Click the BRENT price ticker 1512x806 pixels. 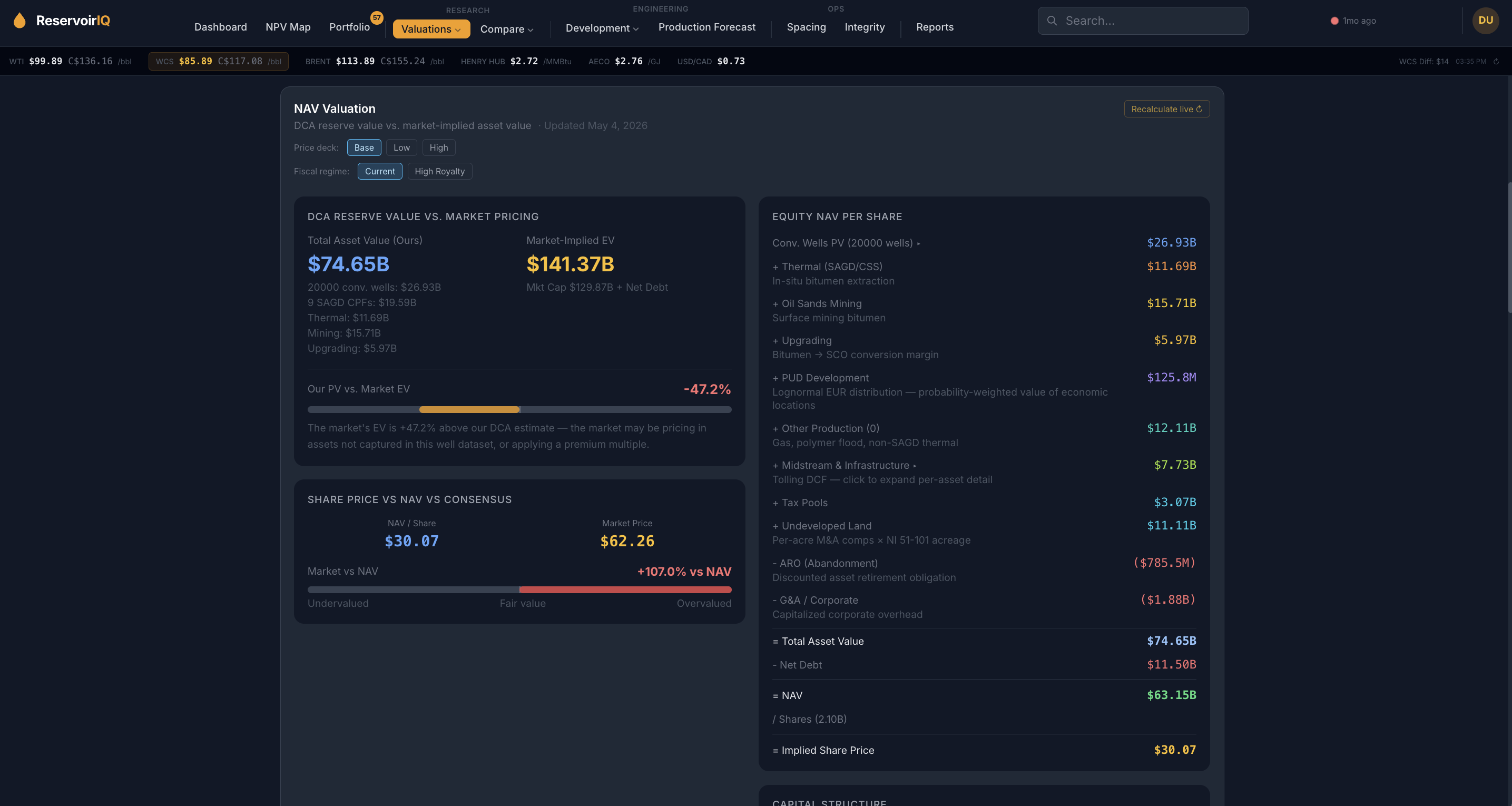pos(375,61)
